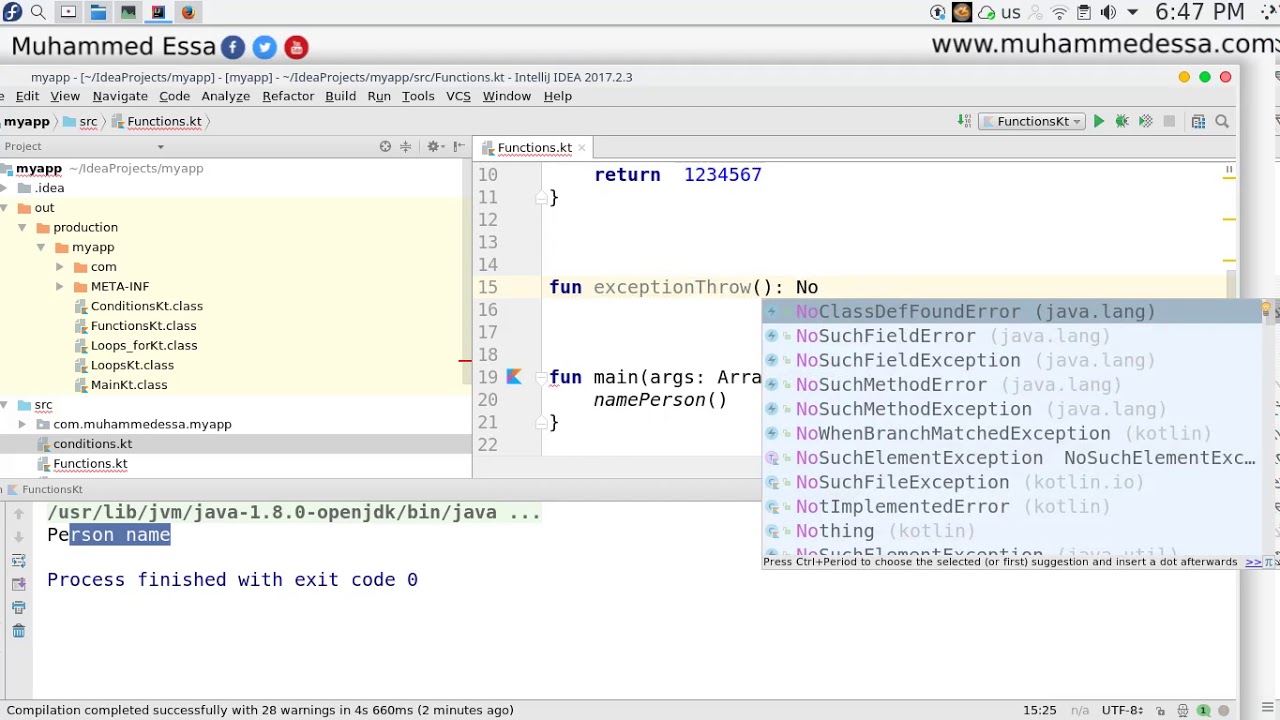Select conditions.kt in the src folder
Image resolution: width=1280 pixels, height=720 pixels.
(92, 444)
